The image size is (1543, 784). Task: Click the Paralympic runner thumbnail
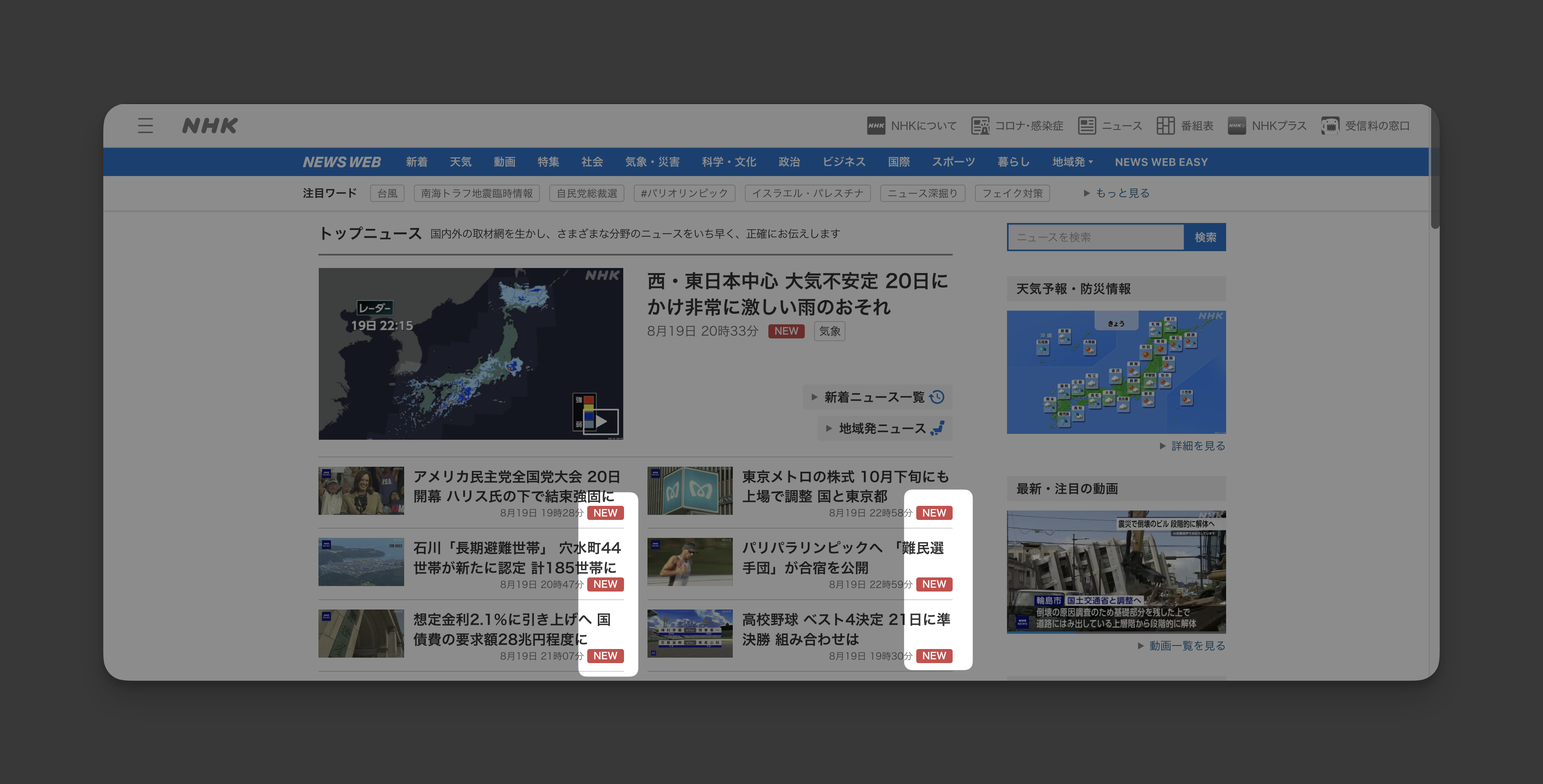click(x=690, y=562)
